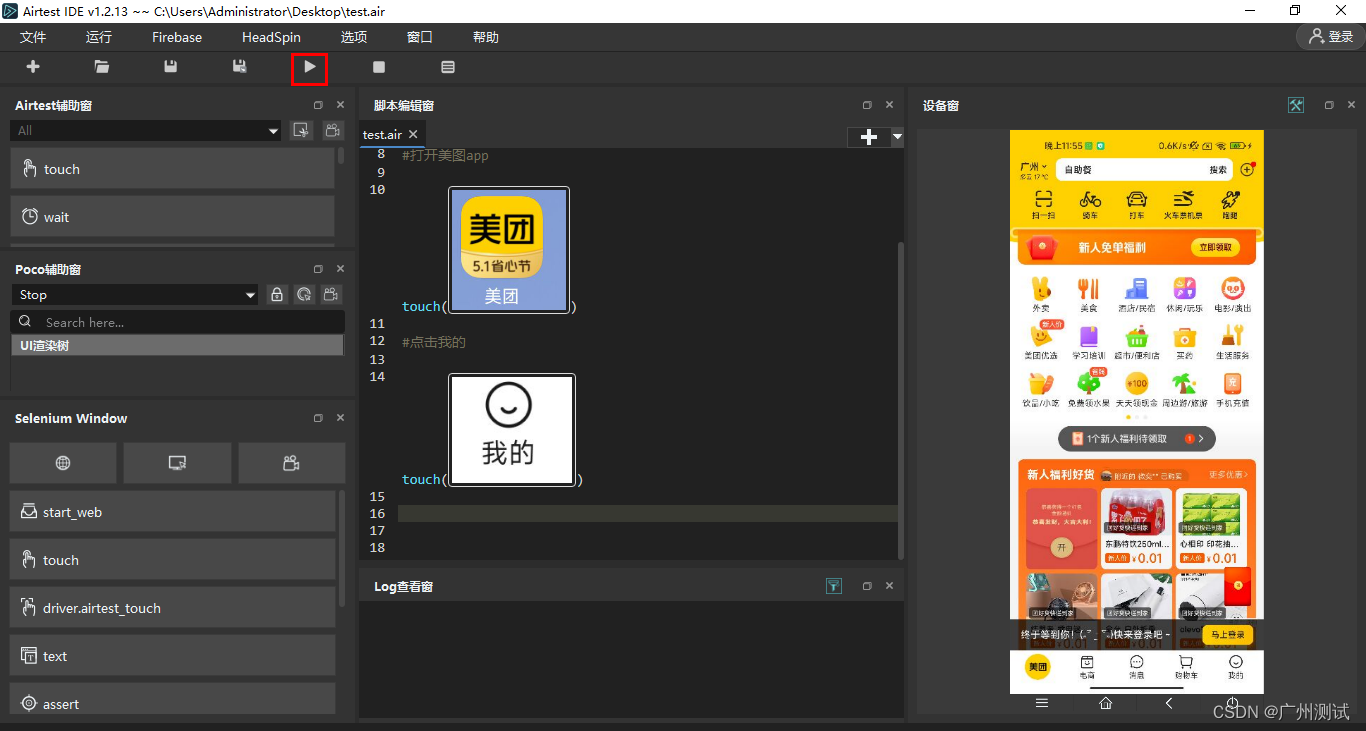Click the Log window filter icon
This screenshot has width=1366, height=731.
834,586
